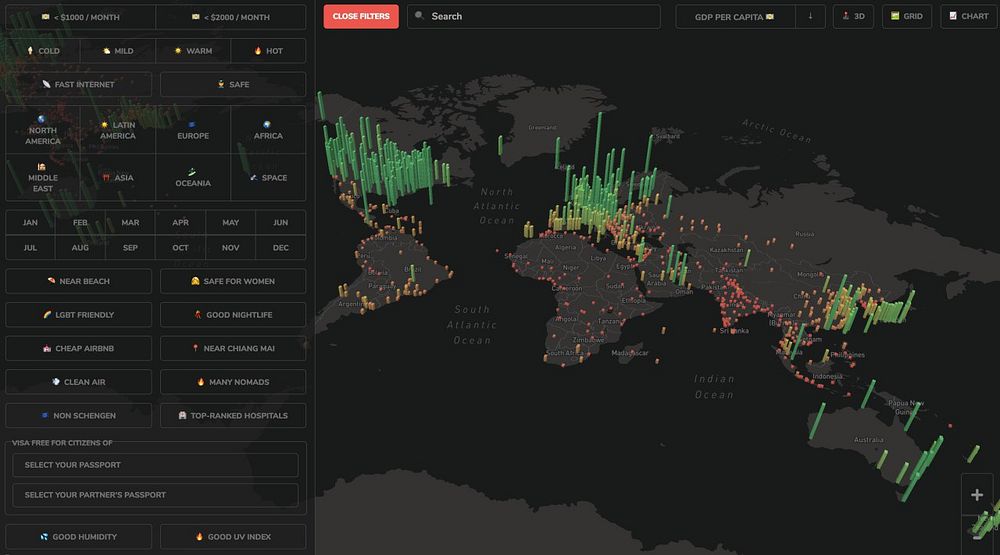The image size is (1000, 555).
Task: Close the filters panel
Action: (x=361, y=17)
